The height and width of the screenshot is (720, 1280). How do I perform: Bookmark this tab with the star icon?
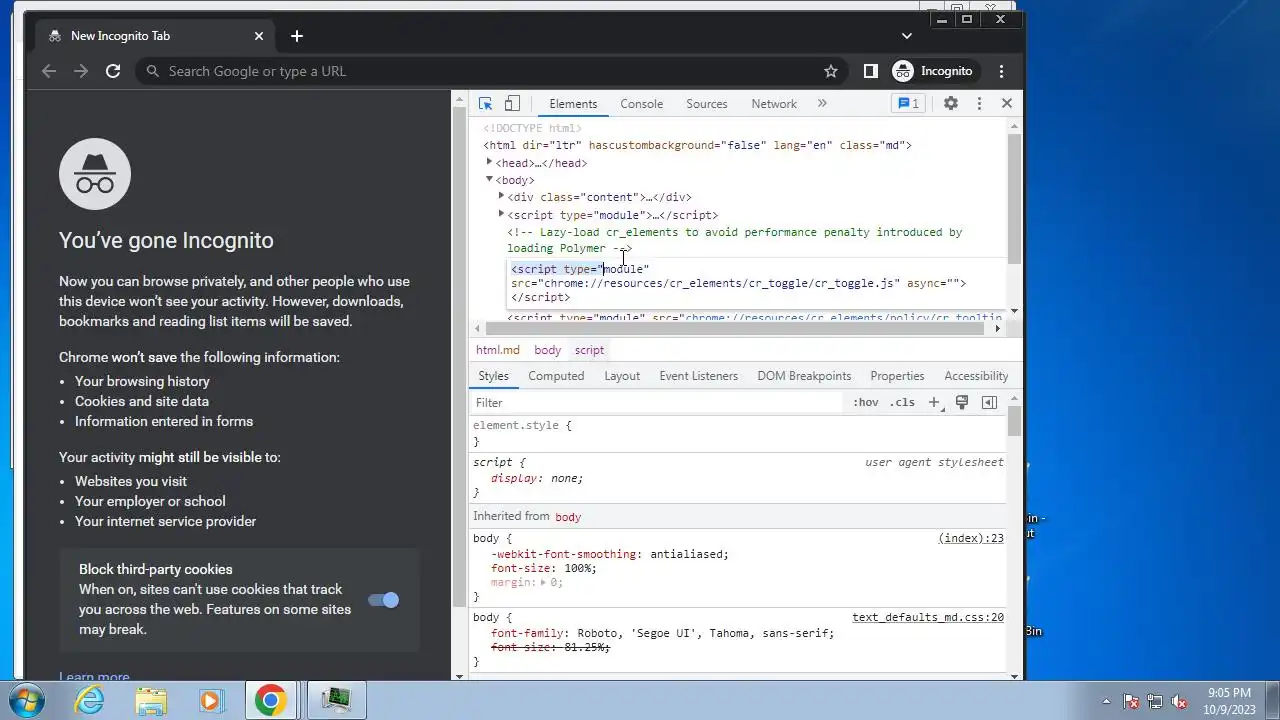click(x=830, y=71)
